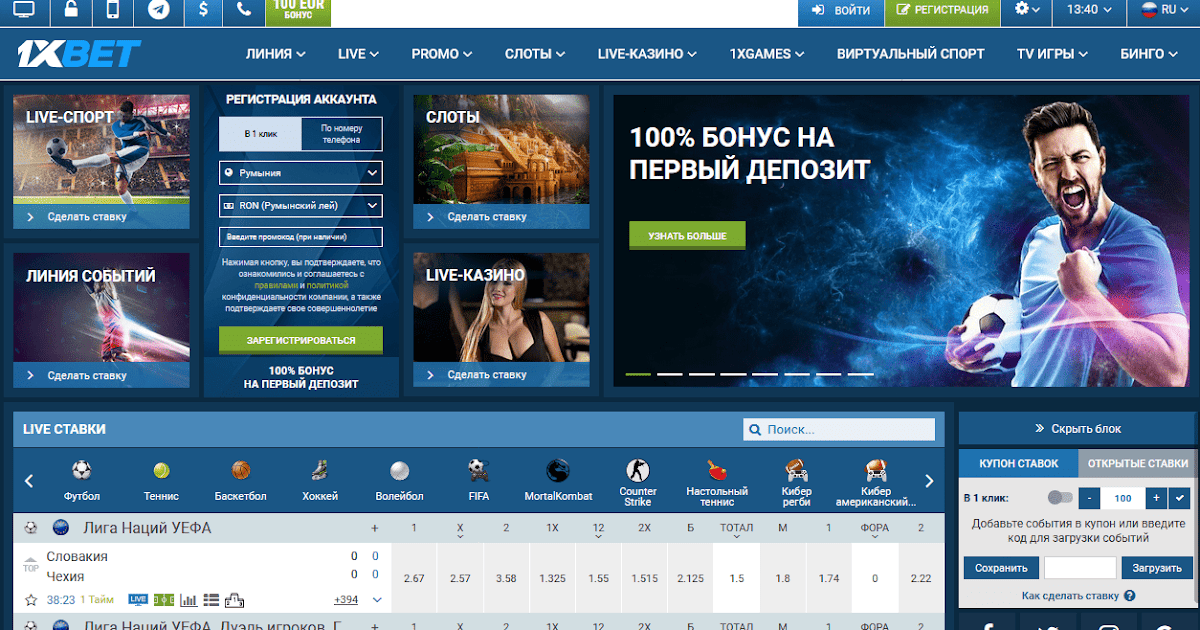The height and width of the screenshot is (630, 1200).
Task: Open the 13:40 time zone dropdown
Action: click(1089, 10)
